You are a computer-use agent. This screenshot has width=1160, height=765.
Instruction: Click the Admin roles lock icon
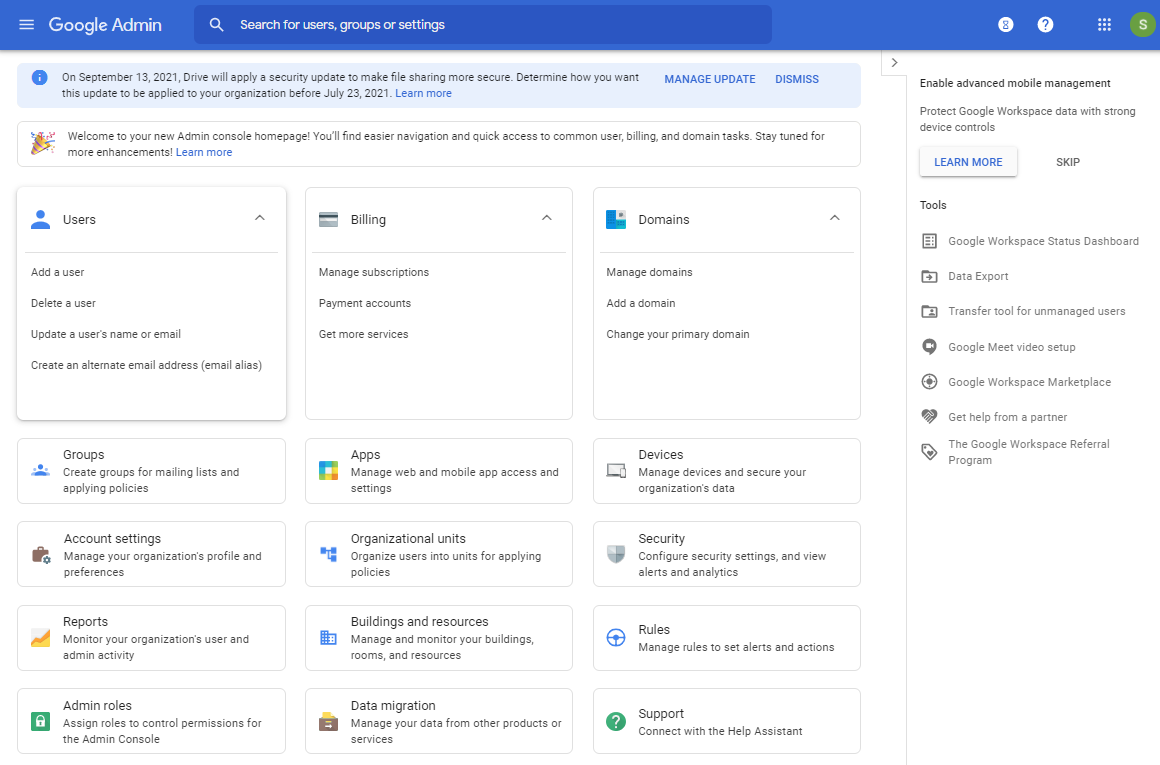tap(41, 721)
